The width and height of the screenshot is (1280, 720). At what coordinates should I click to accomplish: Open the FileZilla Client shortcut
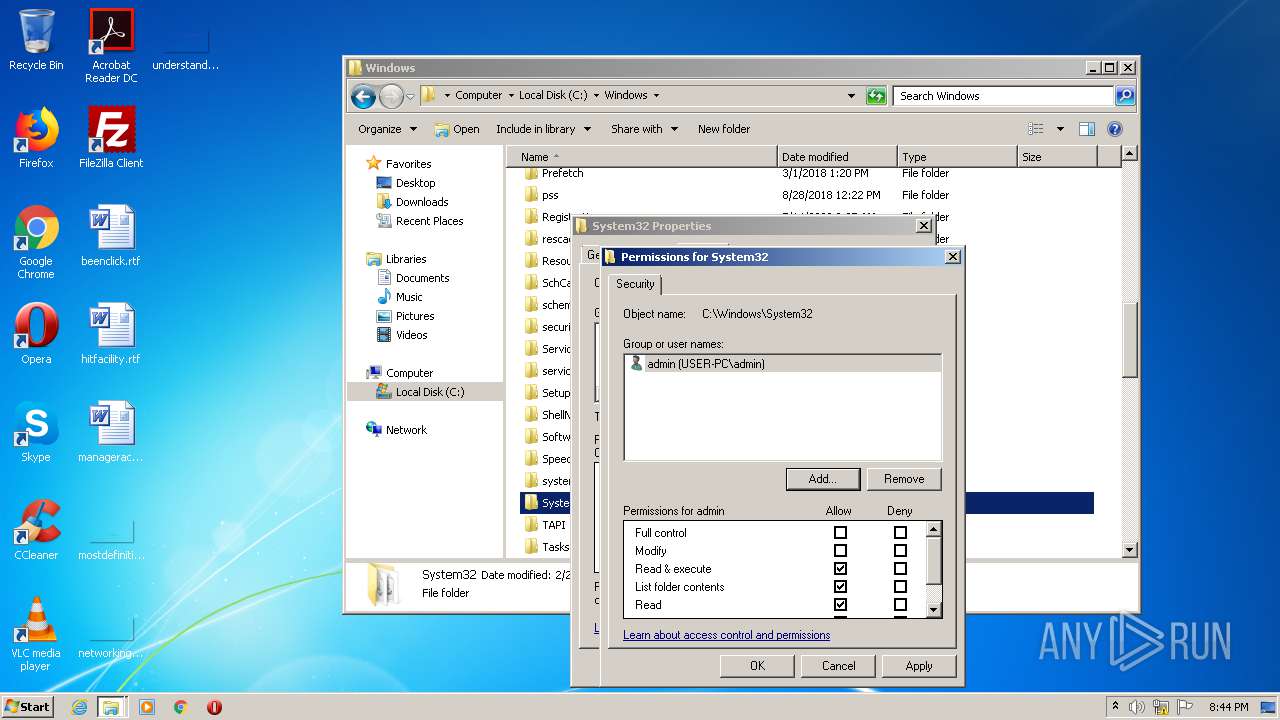pyautogui.click(x=111, y=138)
